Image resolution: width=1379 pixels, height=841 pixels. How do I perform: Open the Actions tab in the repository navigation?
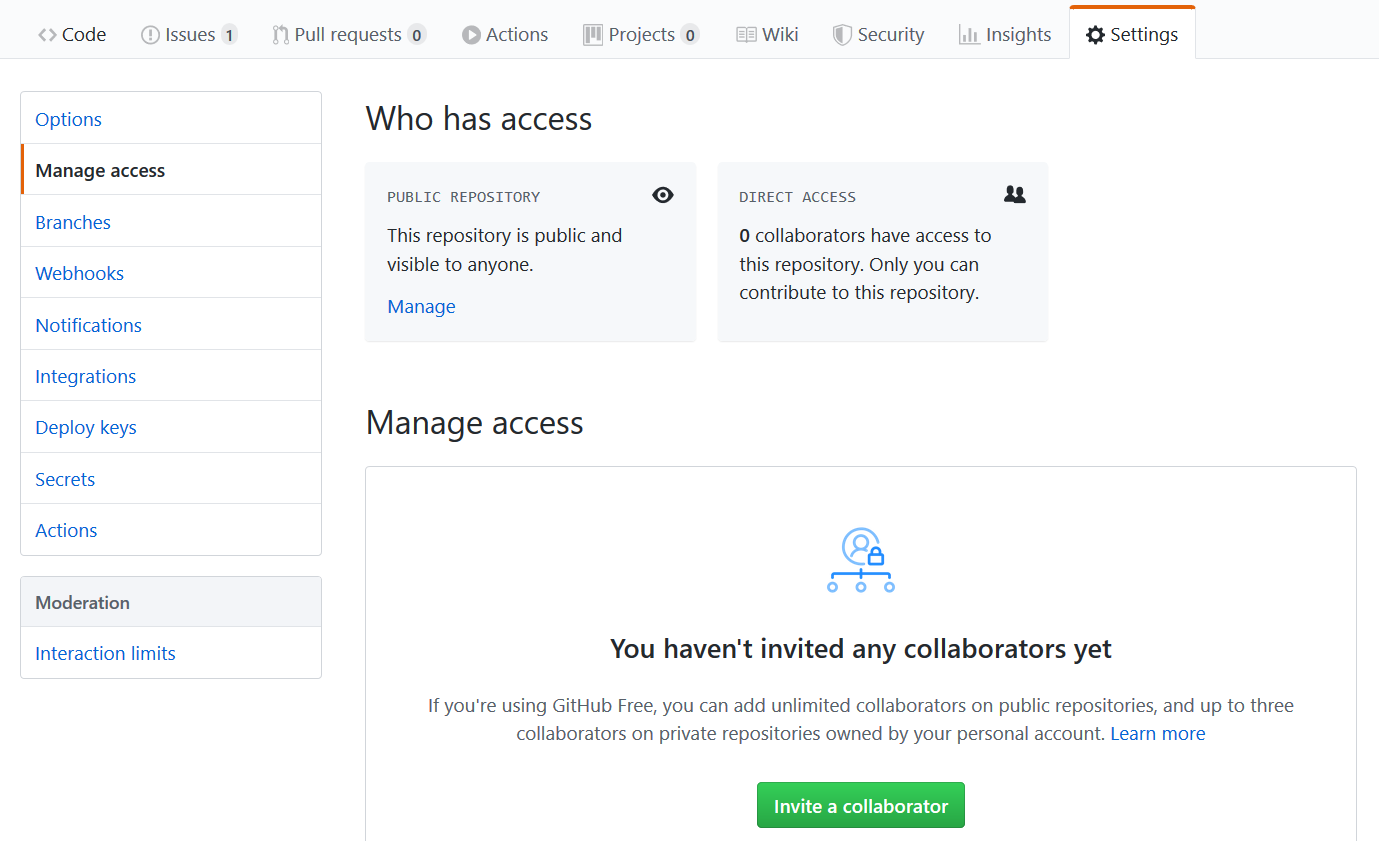505,34
